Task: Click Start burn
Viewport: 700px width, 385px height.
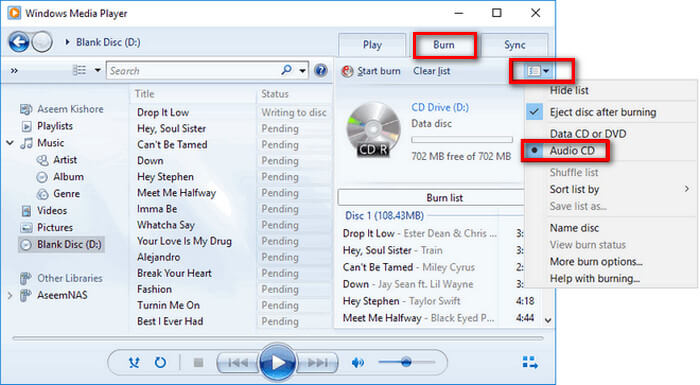Action: tap(371, 71)
